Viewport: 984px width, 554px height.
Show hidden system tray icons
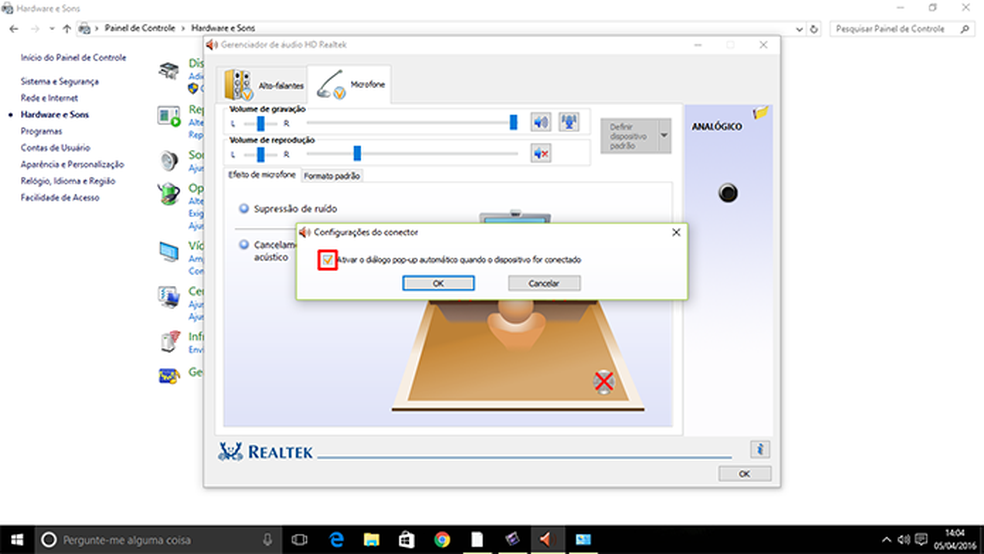pos(886,540)
